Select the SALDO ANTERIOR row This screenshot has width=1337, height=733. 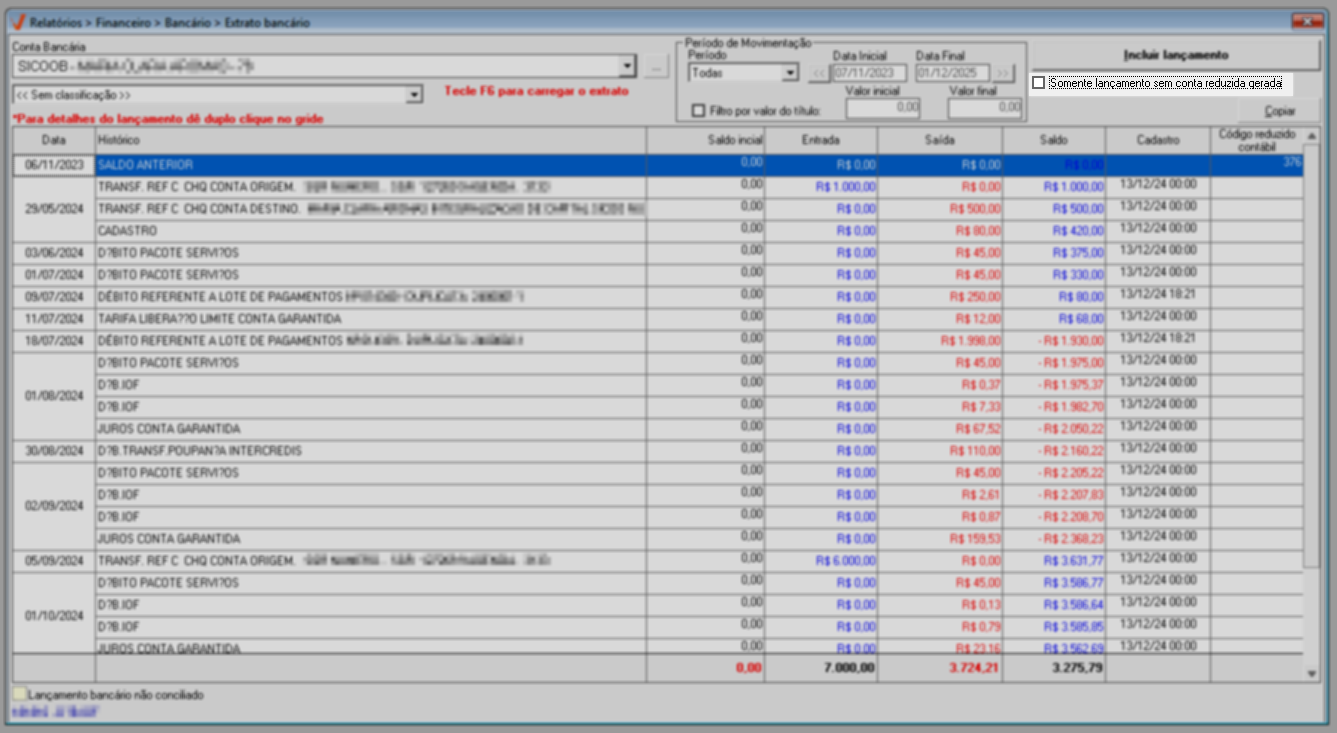pyautogui.click(x=370, y=164)
